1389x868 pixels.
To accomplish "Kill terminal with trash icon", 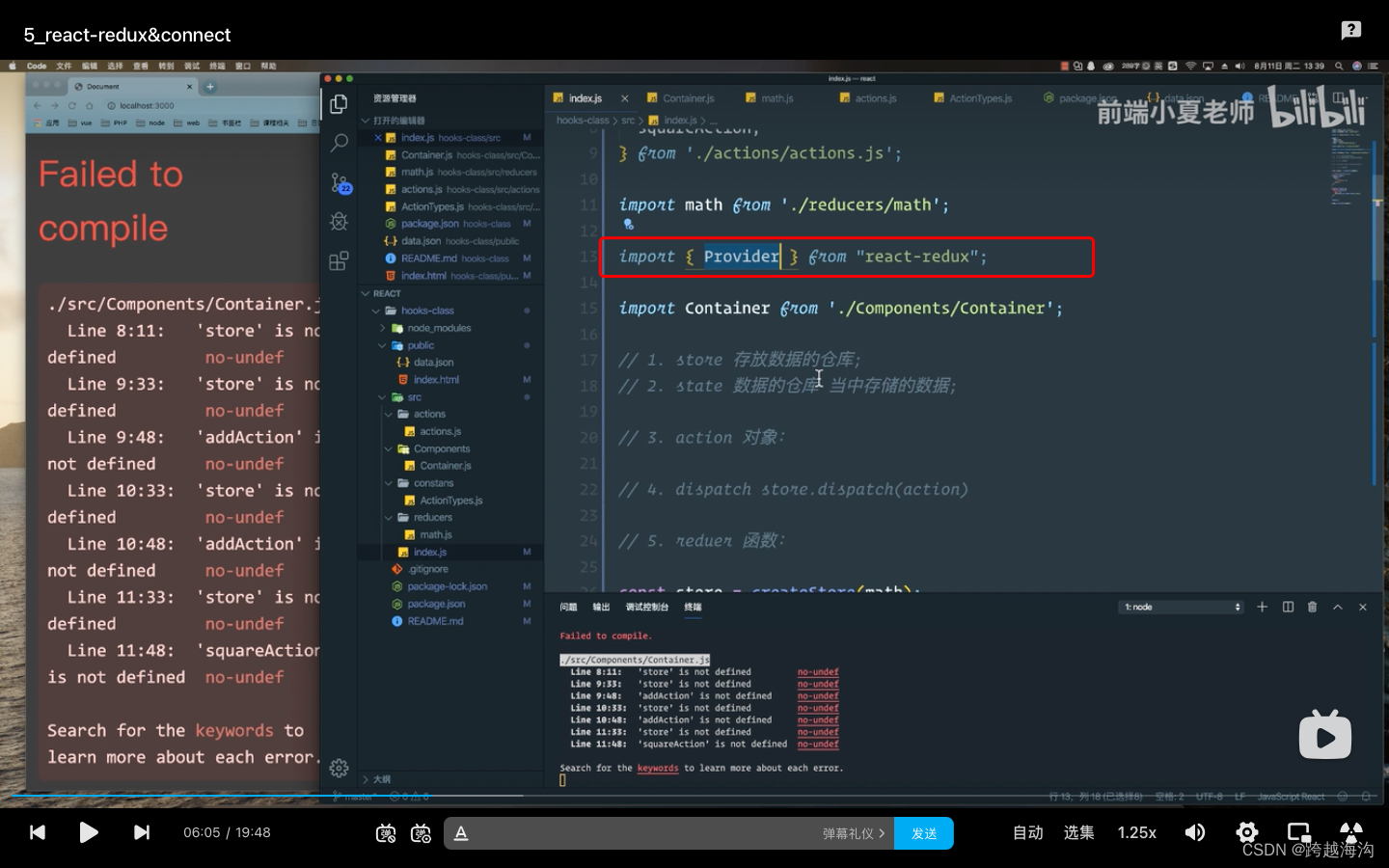I will click(x=1312, y=607).
